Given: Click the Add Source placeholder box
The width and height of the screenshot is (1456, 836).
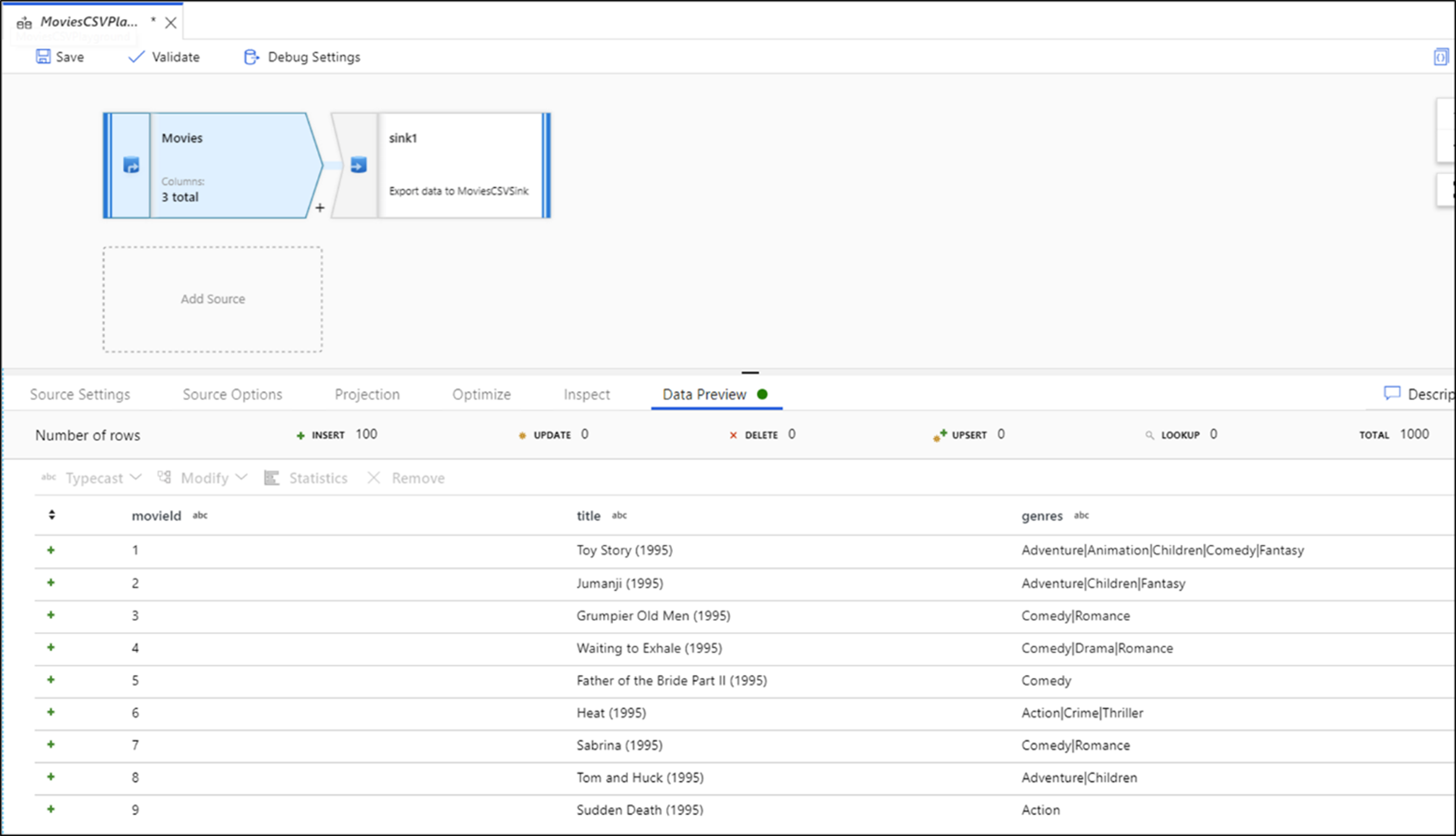Looking at the screenshot, I should coord(212,299).
